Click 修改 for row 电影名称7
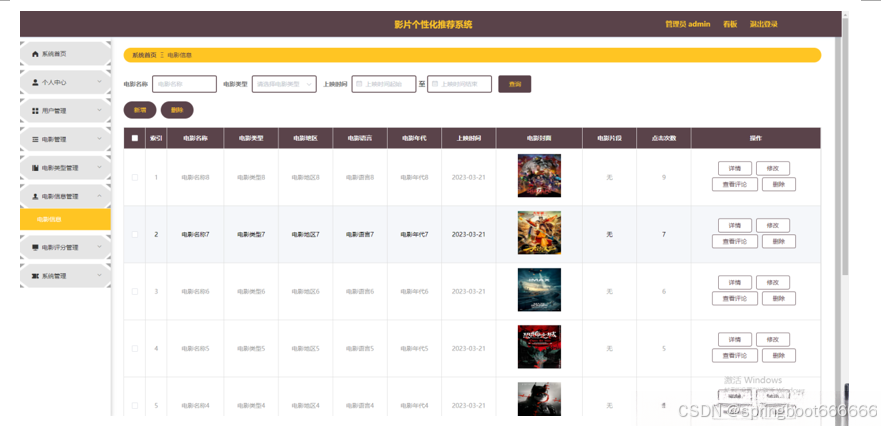Viewport: 881px width, 426px height. pyautogui.click(x=773, y=225)
